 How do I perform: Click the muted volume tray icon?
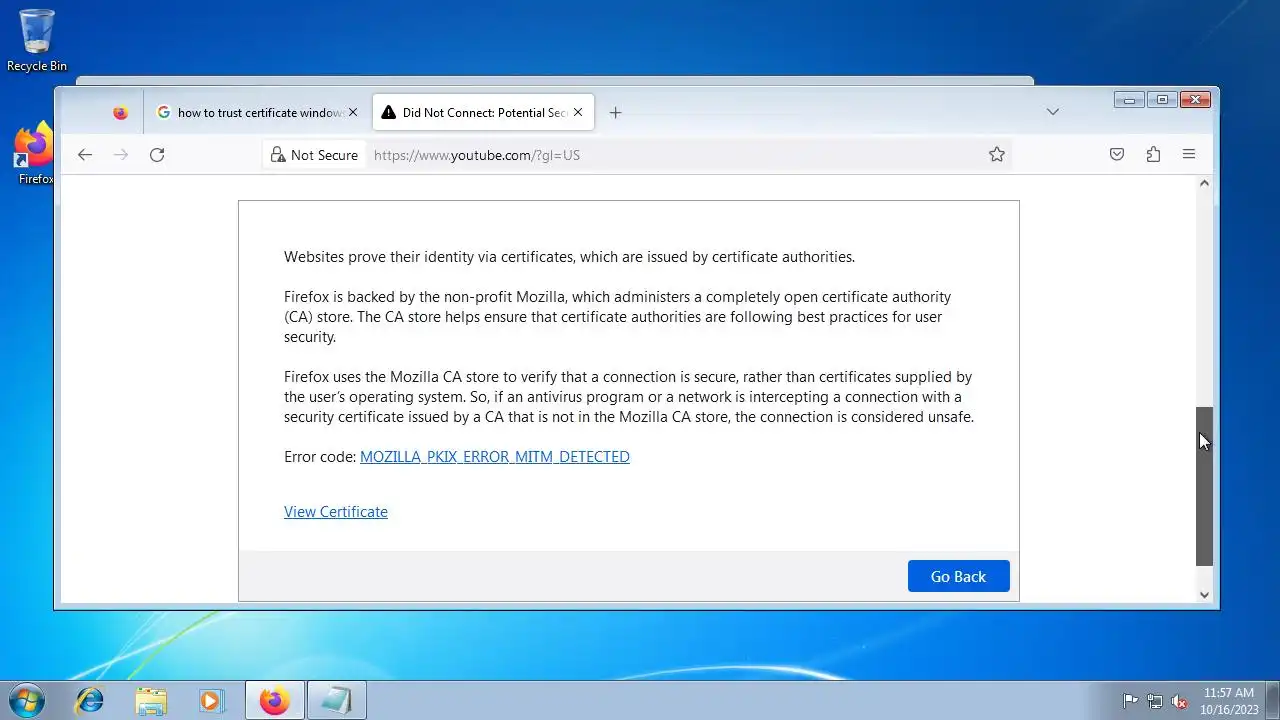tap(1179, 701)
